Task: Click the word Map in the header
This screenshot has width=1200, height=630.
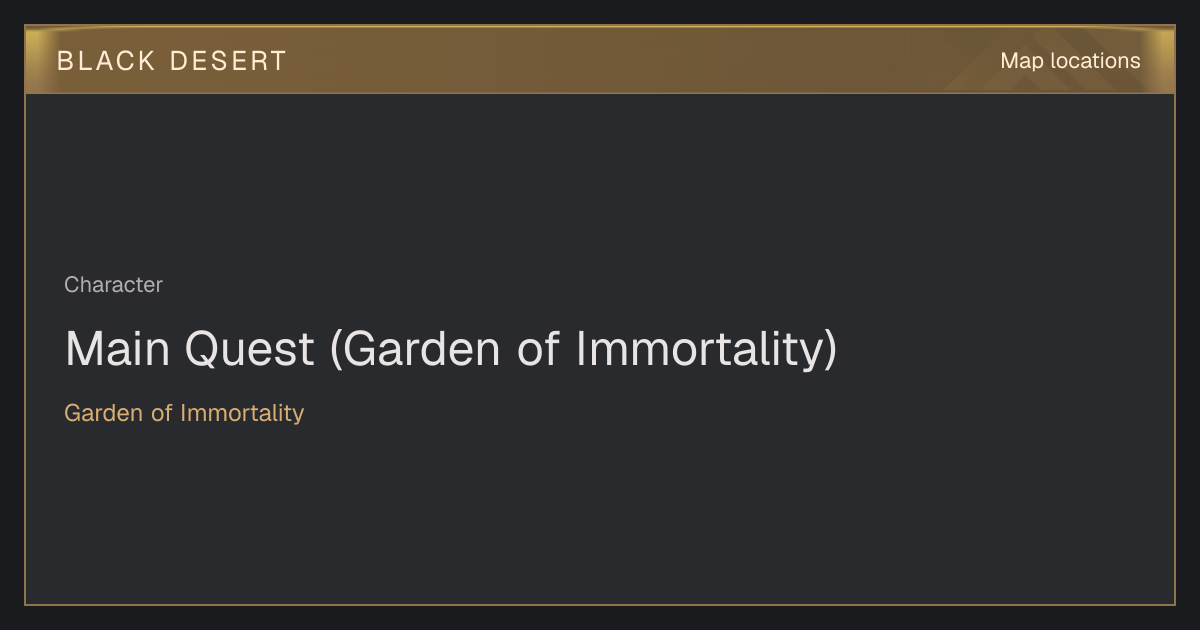Action: tap(1021, 61)
